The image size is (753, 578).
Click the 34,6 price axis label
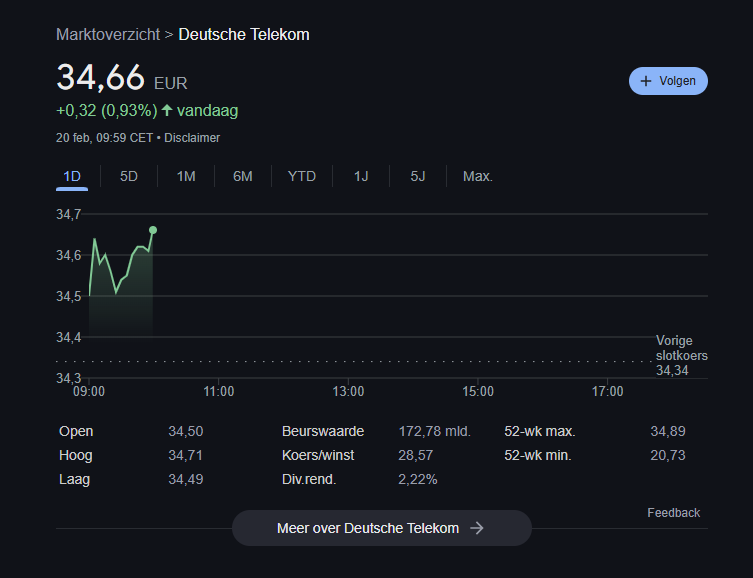pyautogui.click(x=69, y=255)
